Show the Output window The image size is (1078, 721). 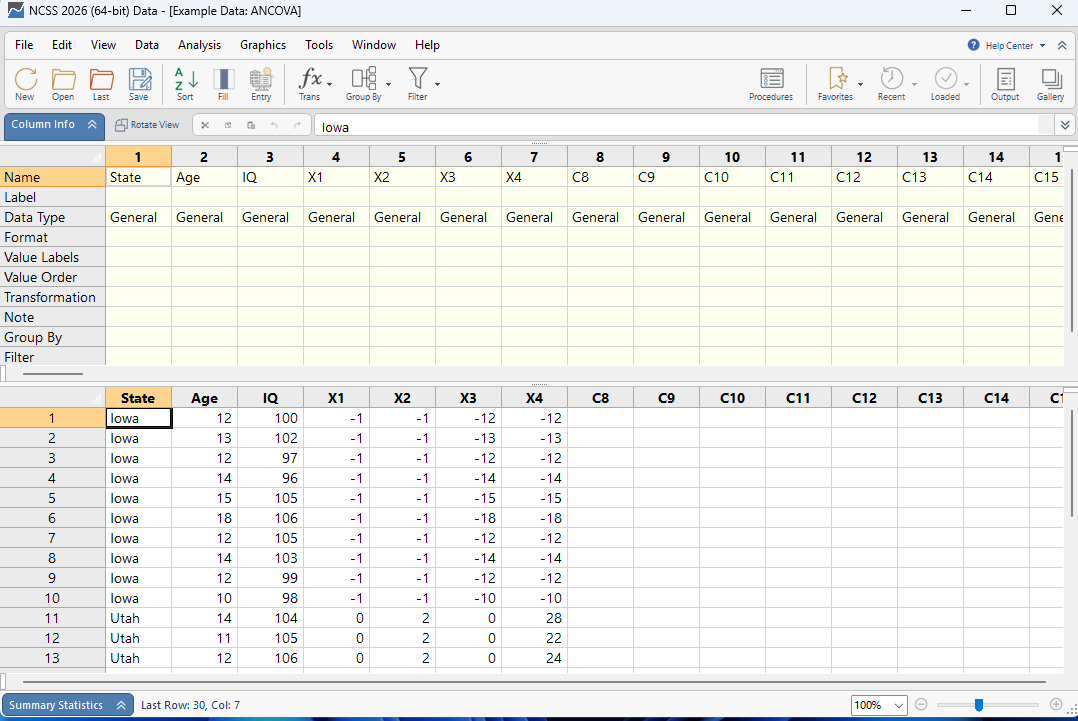pyautogui.click(x=1005, y=84)
